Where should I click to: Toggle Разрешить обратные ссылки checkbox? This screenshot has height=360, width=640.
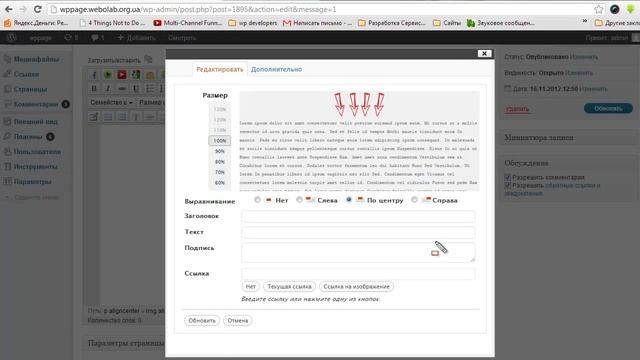coord(508,185)
